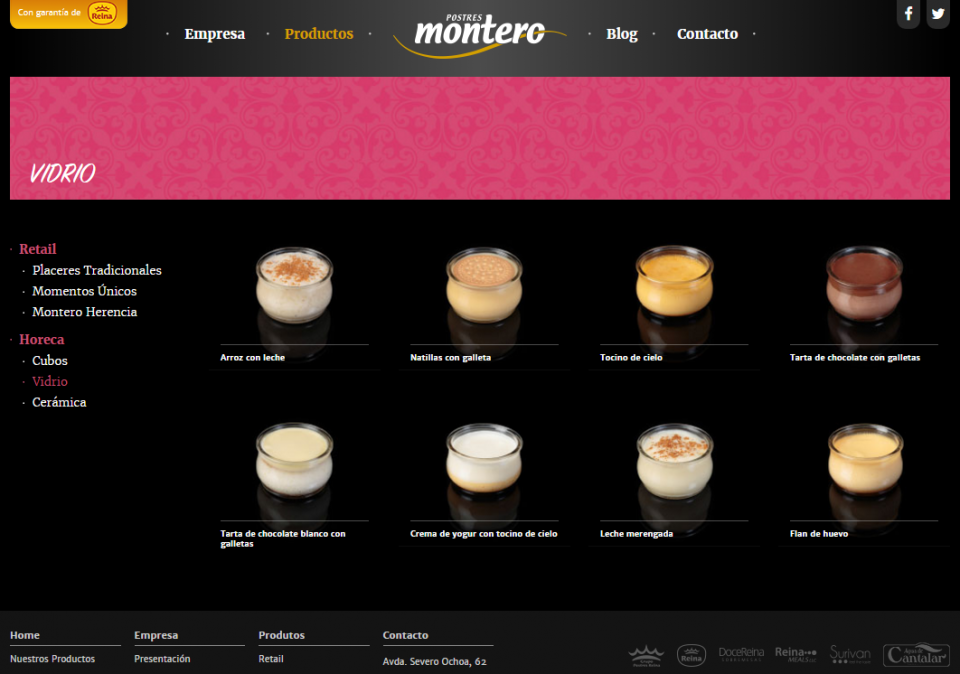Open the Cubos sidebar category

[x=50, y=360]
